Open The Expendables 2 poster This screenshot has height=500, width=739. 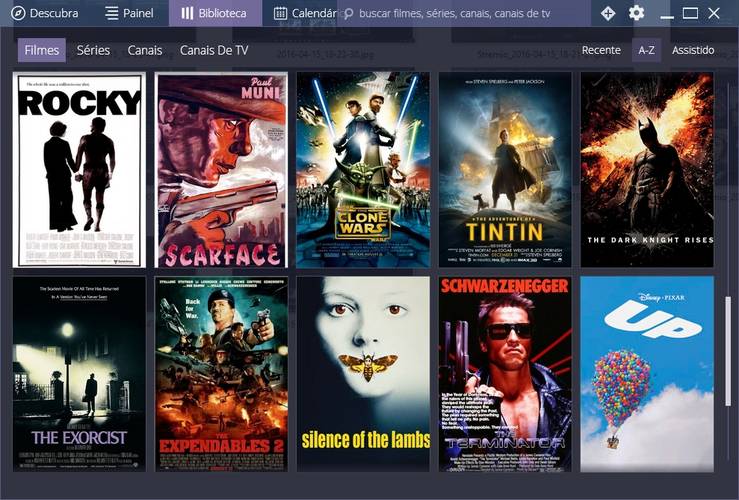[221, 374]
